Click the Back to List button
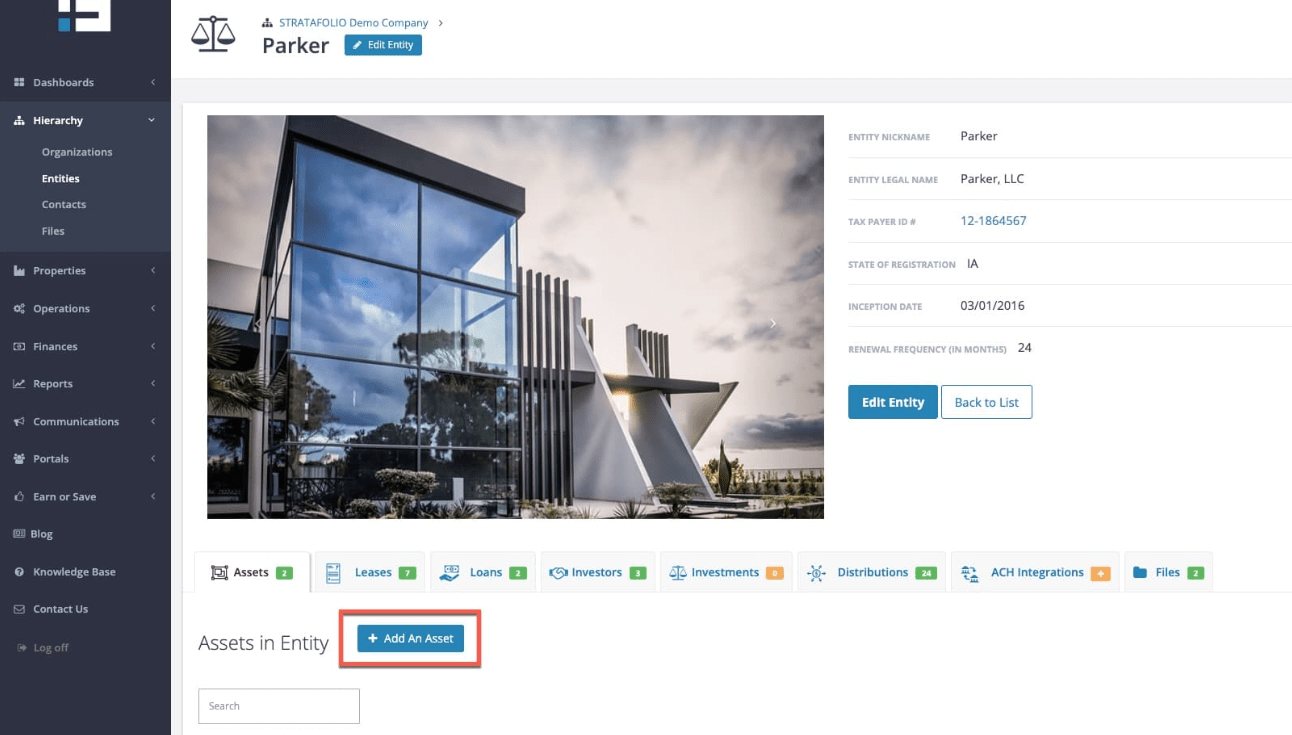Image resolution: width=1292 pixels, height=735 pixels. tap(986, 402)
